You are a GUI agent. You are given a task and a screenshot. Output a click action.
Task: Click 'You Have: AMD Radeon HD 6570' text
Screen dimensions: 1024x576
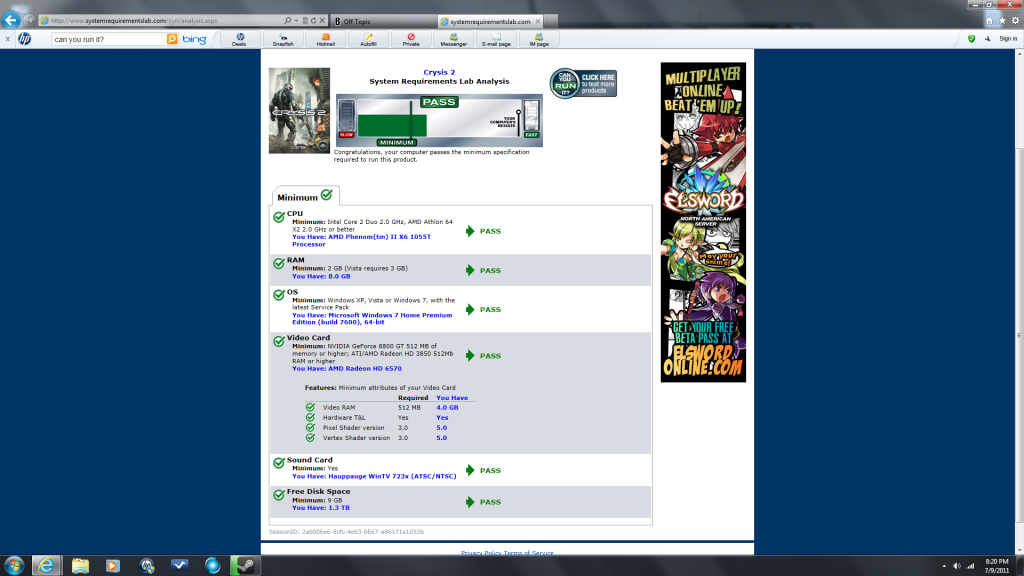(347, 368)
